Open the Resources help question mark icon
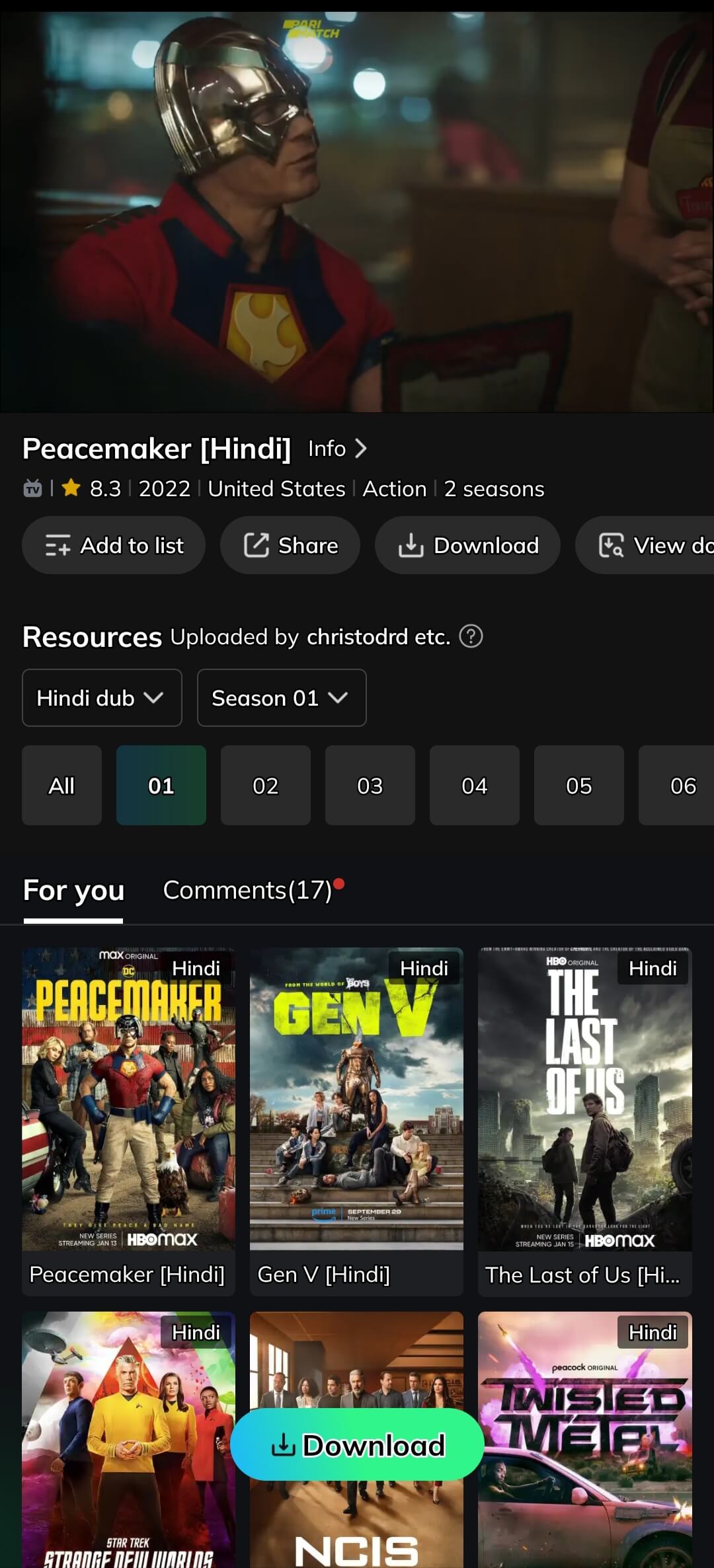Screen dimensions: 714x1568 pyautogui.click(x=471, y=636)
